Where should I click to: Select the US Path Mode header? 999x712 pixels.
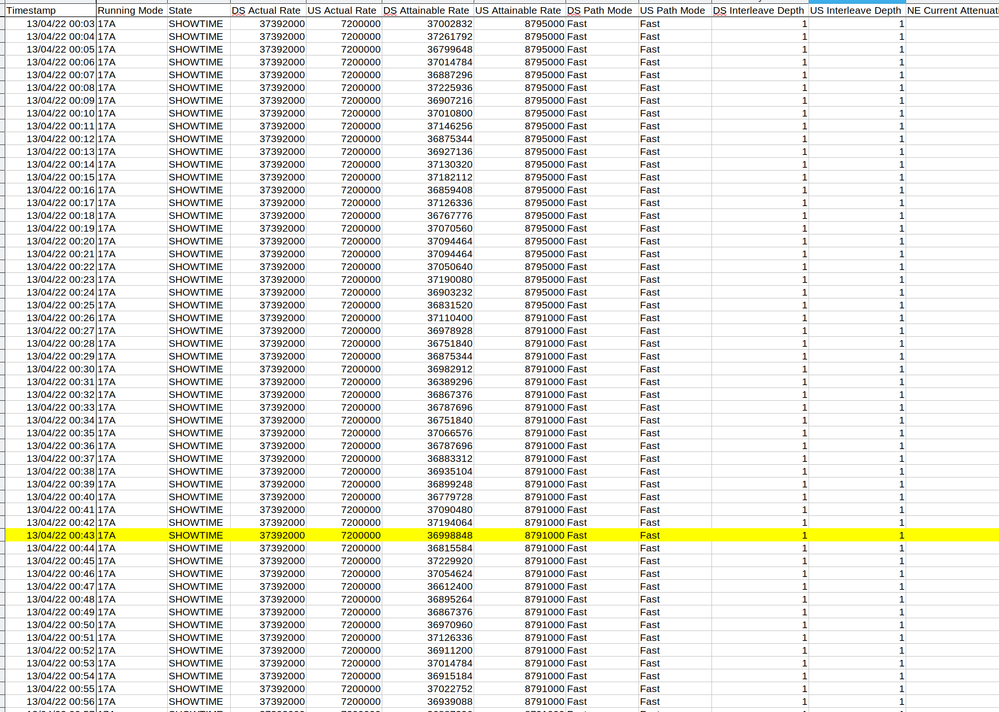(672, 10)
